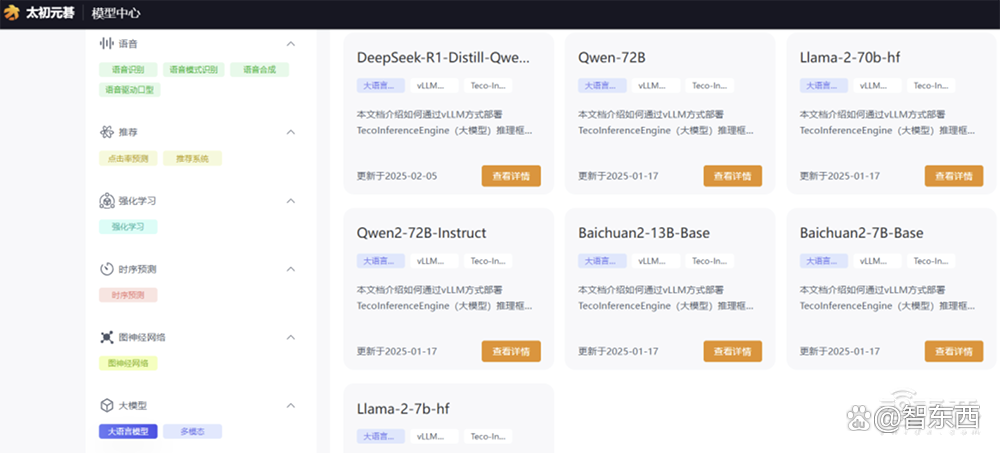Click vLLM tag on DeepSeek-R1-Distill card
The image size is (1000, 453).
coord(434,85)
